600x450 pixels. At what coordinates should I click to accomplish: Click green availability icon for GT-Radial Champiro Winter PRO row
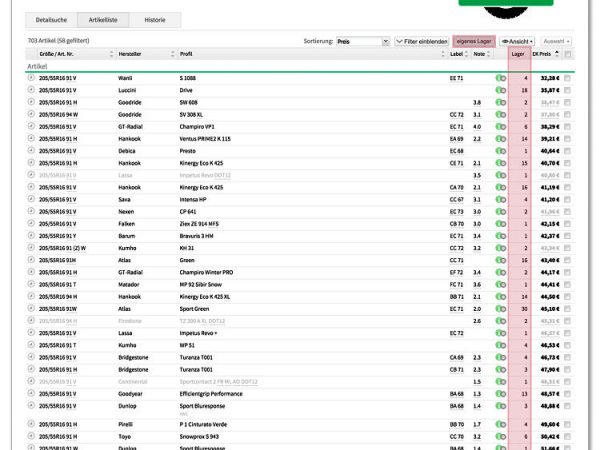[x=501, y=272]
